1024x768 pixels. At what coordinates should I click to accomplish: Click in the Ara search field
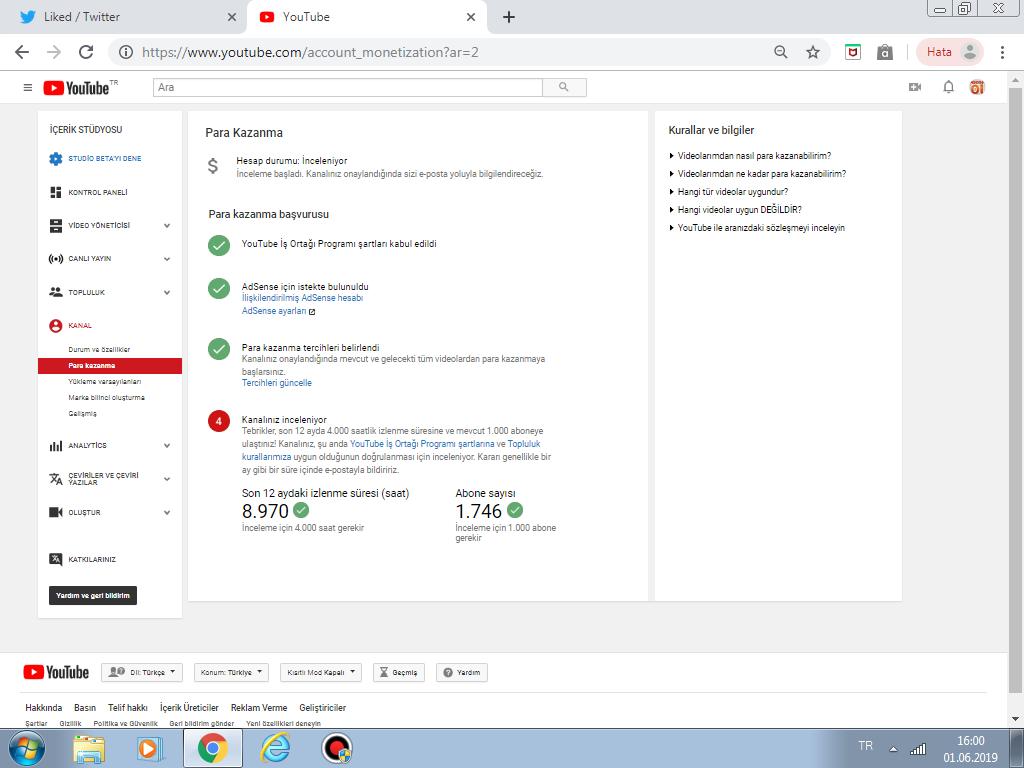(x=347, y=88)
